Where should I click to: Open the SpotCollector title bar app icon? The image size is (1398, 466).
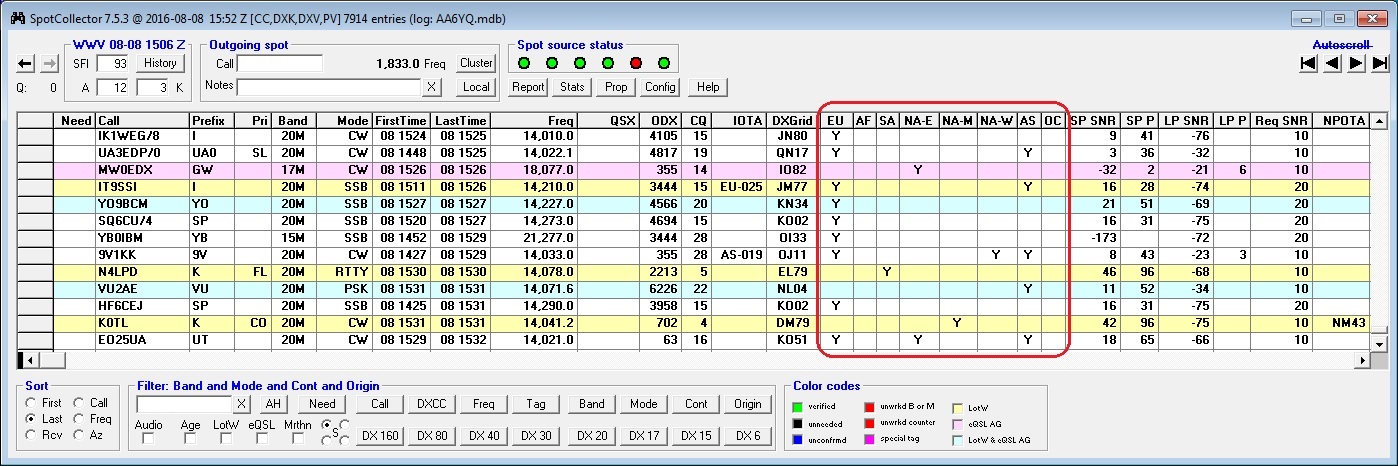pyautogui.click(x=16, y=18)
